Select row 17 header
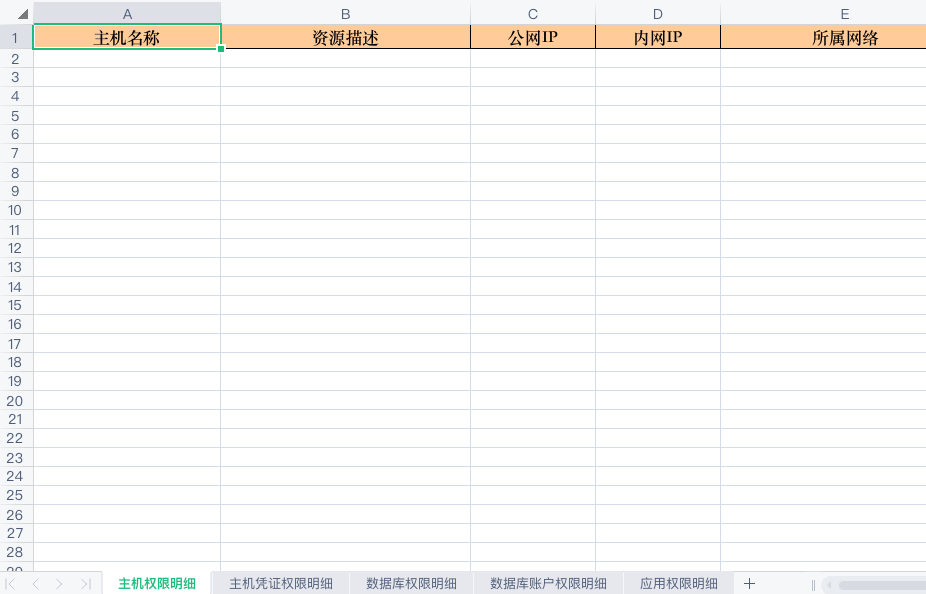The image size is (926, 594). coord(16,343)
